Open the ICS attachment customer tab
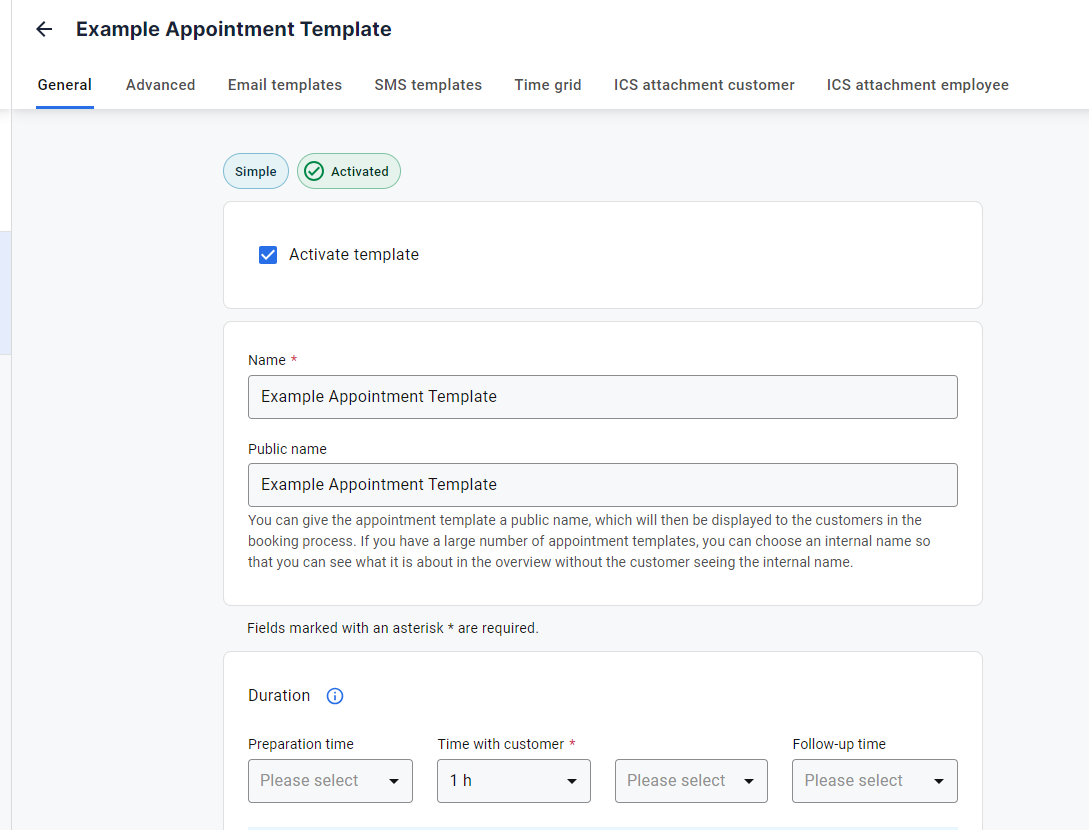The image size is (1089, 830). [x=704, y=85]
